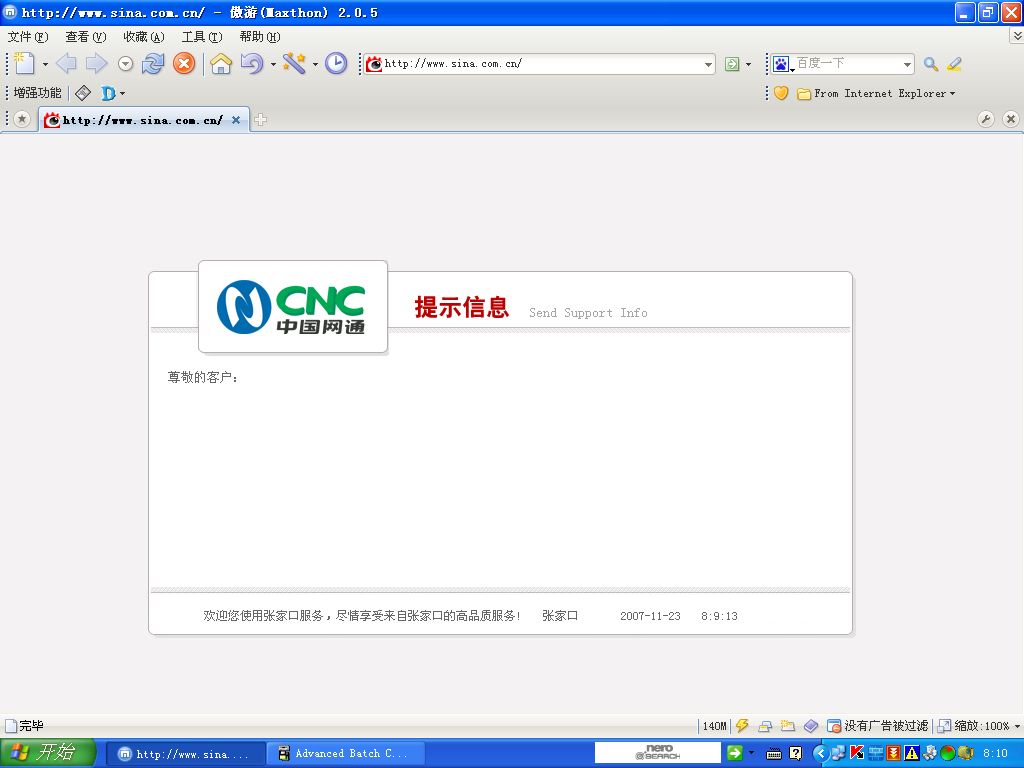Screen dimensions: 1024x768
Task: Expand the address bar dropdown arrow
Action: click(708, 64)
